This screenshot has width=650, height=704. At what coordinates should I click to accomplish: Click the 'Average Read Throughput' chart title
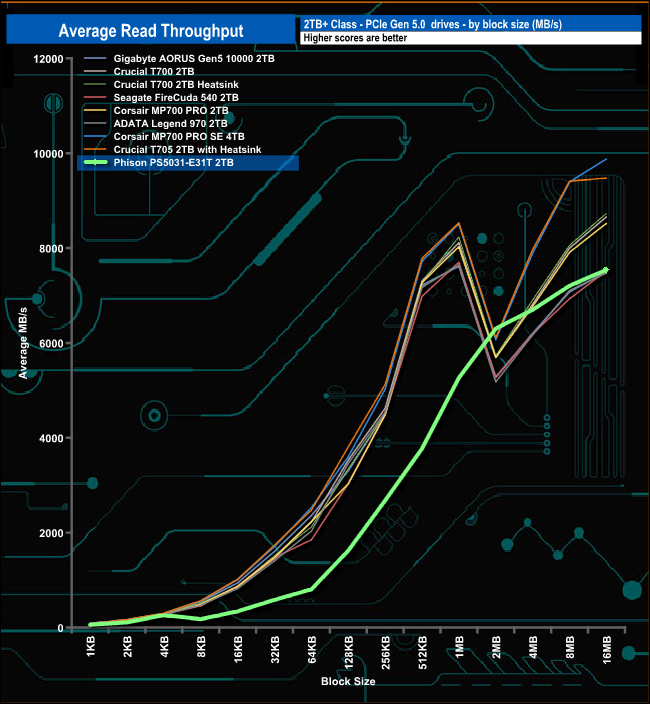(151, 31)
